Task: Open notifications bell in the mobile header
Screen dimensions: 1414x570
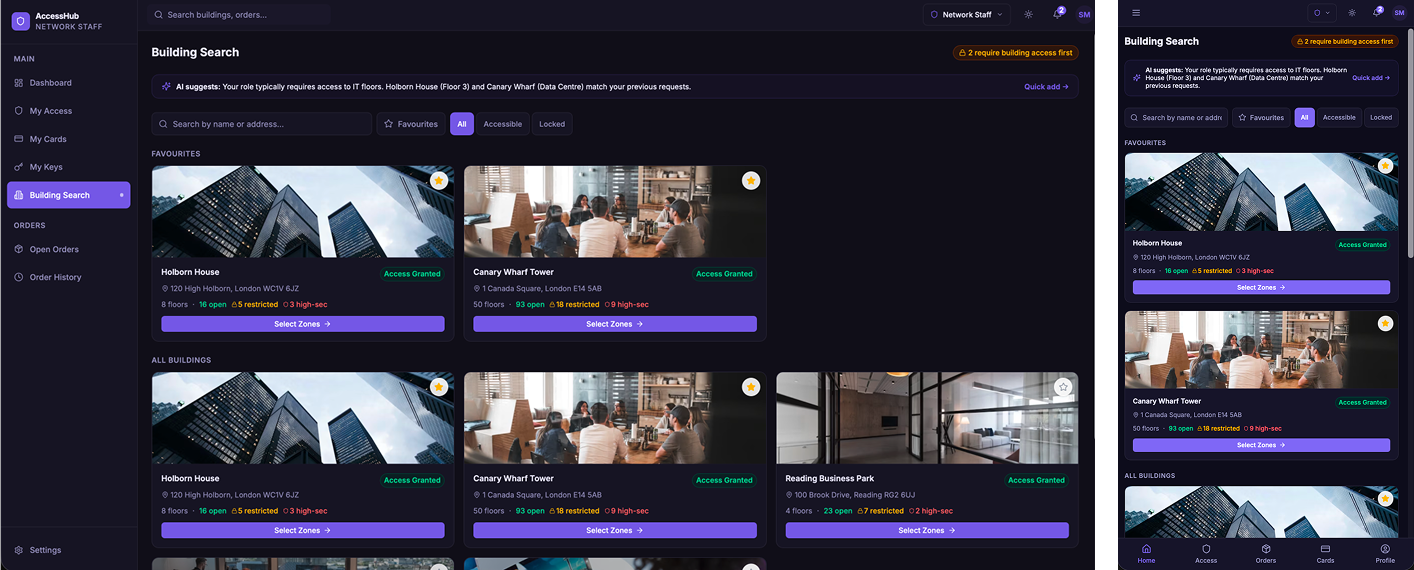Action: point(1378,13)
